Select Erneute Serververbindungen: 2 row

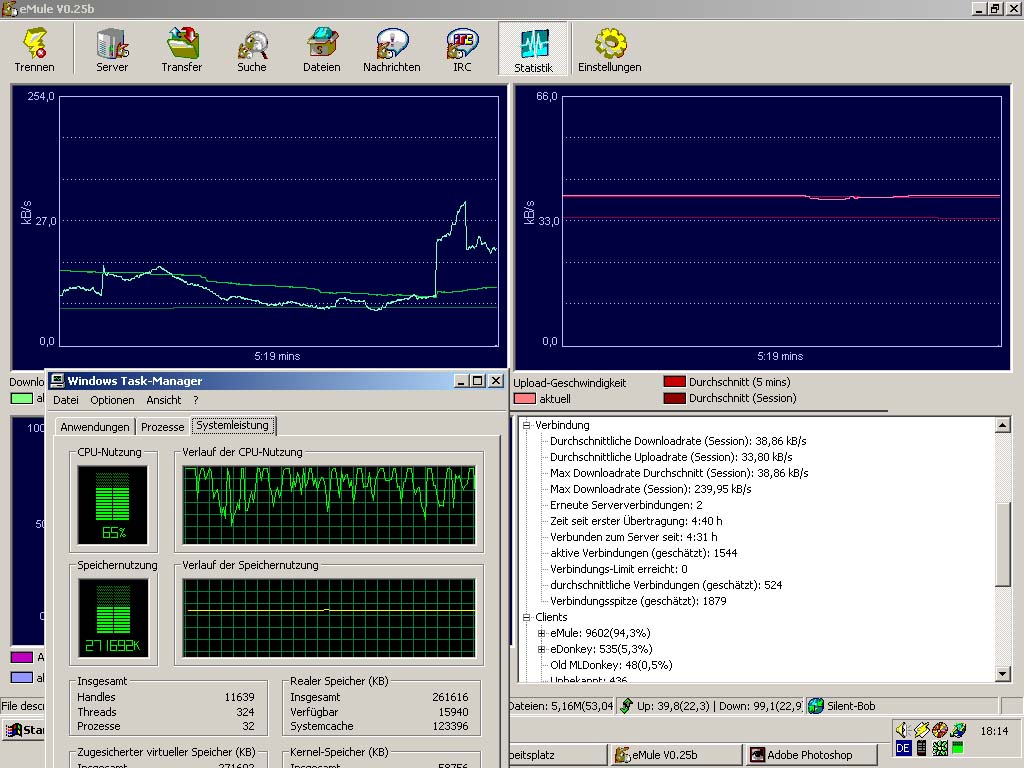[x=626, y=505]
